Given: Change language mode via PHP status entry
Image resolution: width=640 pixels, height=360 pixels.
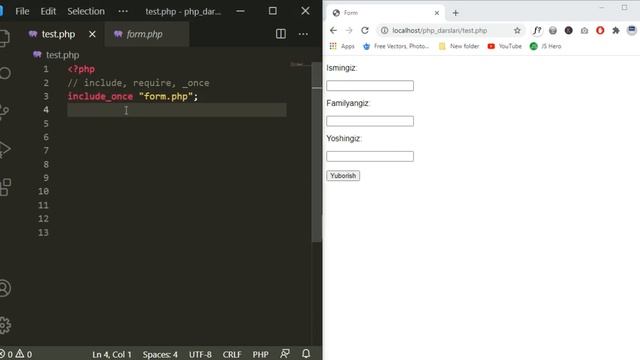Looking at the screenshot, I should tap(260, 354).
